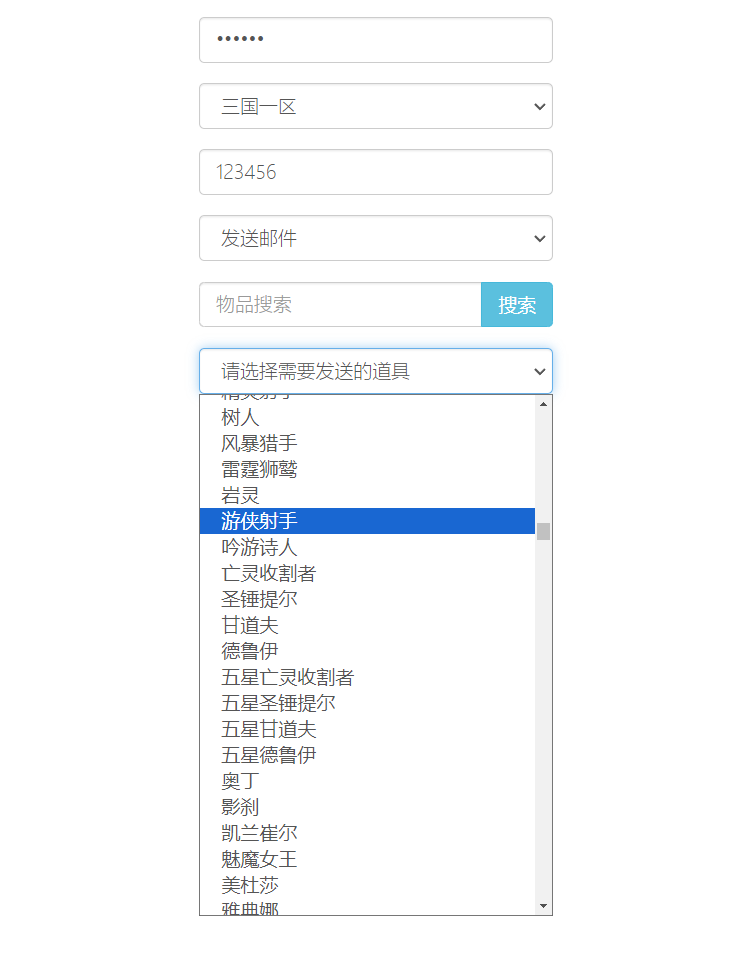
Task: Pick the 五星圣锤提尔 option
Action: [278, 703]
